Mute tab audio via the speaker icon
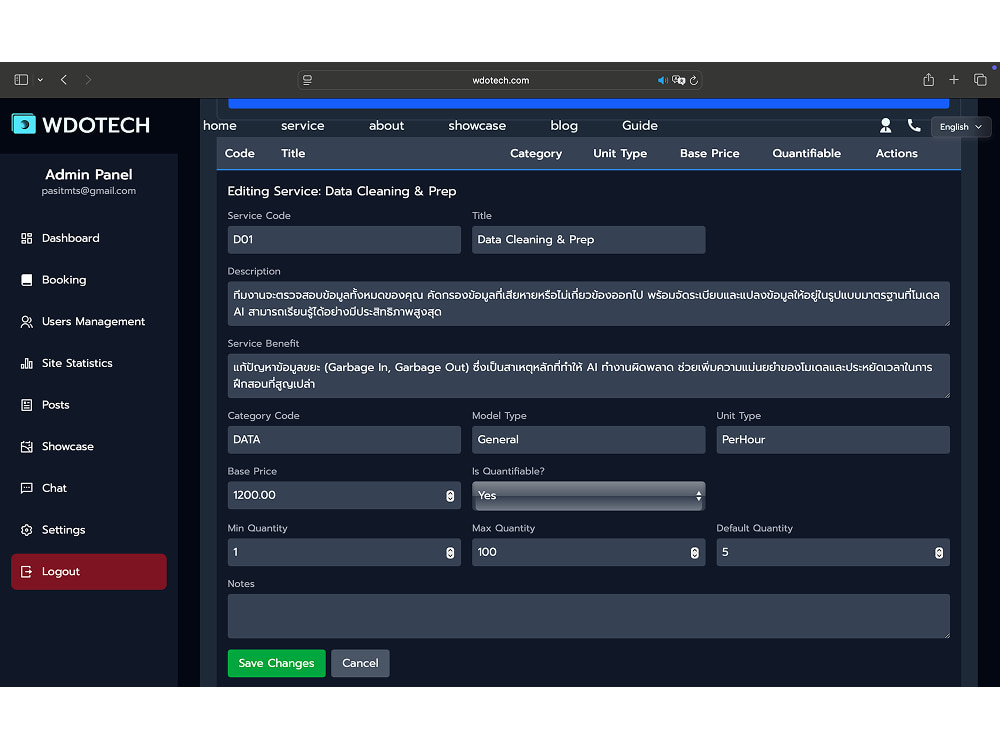 [x=663, y=80]
